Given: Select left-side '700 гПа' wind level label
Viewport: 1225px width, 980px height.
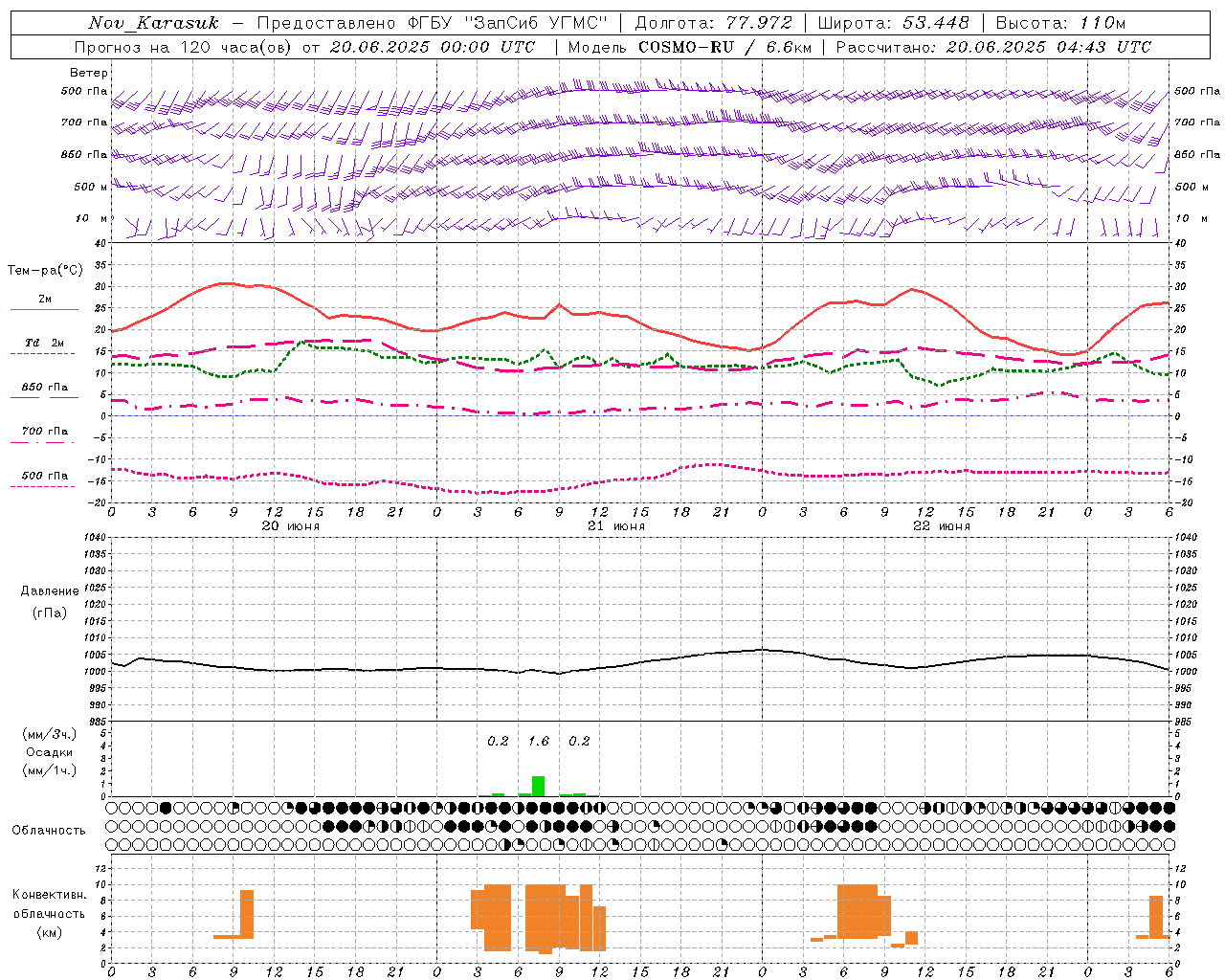Looking at the screenshot, I should [84, 122].
